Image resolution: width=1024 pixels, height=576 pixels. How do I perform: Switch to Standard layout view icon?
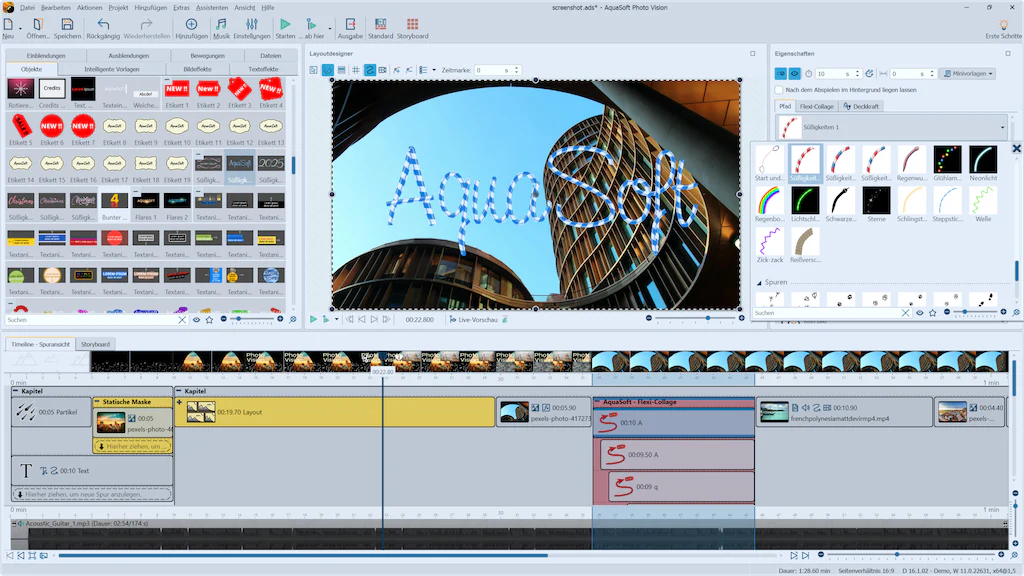[380, 25]
